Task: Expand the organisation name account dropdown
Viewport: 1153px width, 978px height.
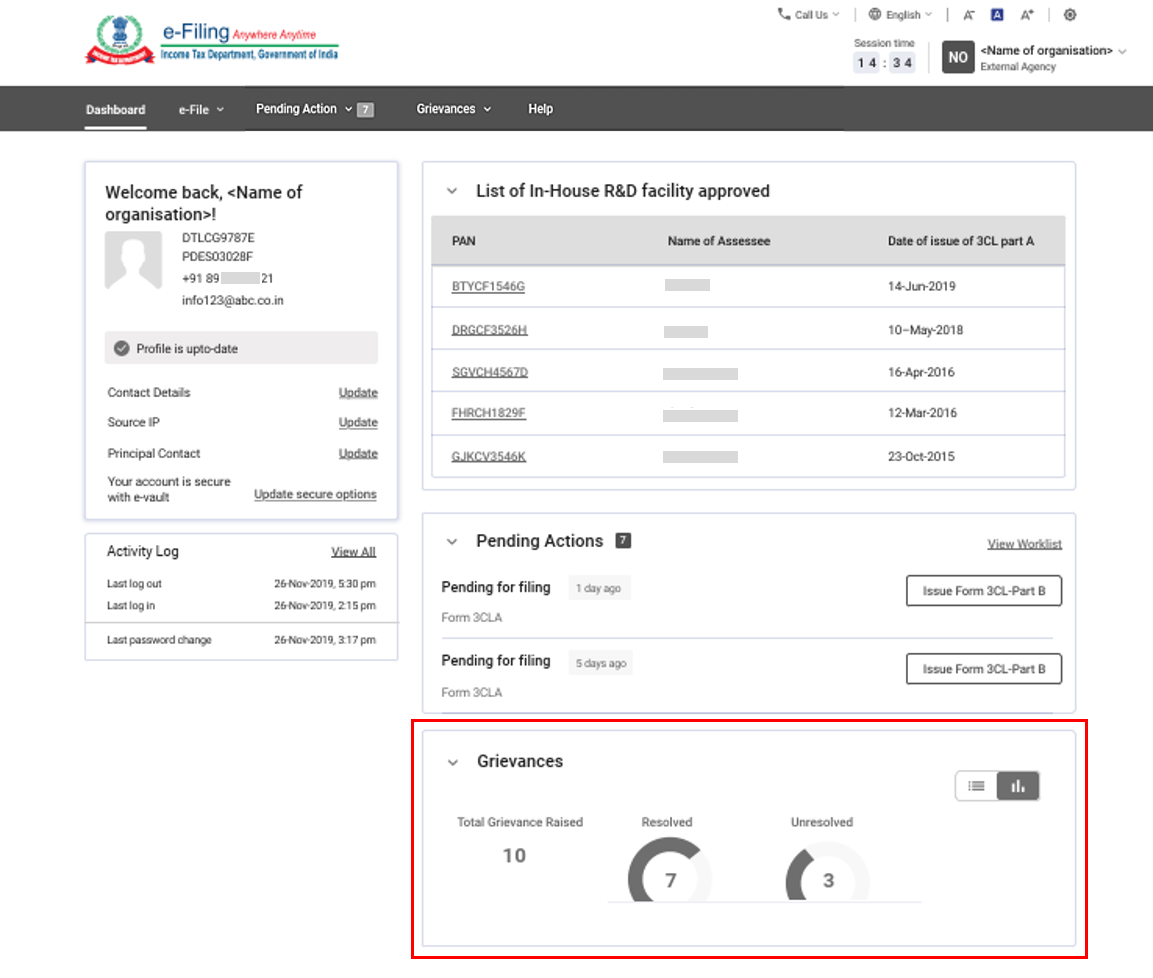Action: (x=1048, y=51)
